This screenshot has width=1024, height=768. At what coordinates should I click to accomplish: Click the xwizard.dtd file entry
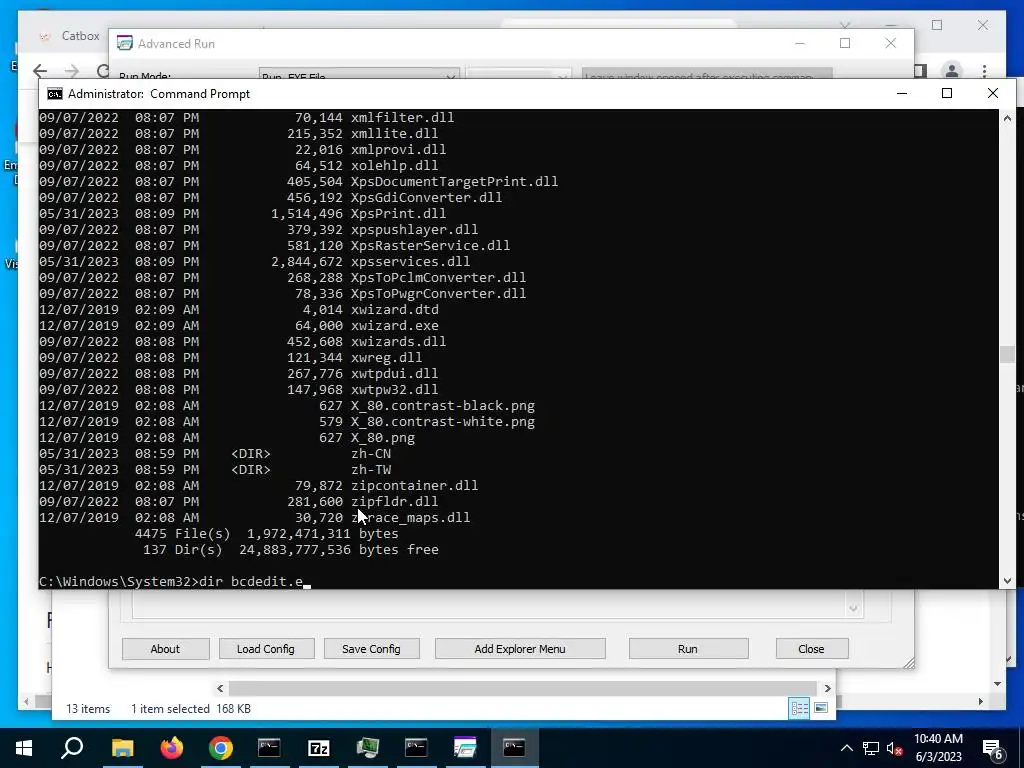coord(394,310)
